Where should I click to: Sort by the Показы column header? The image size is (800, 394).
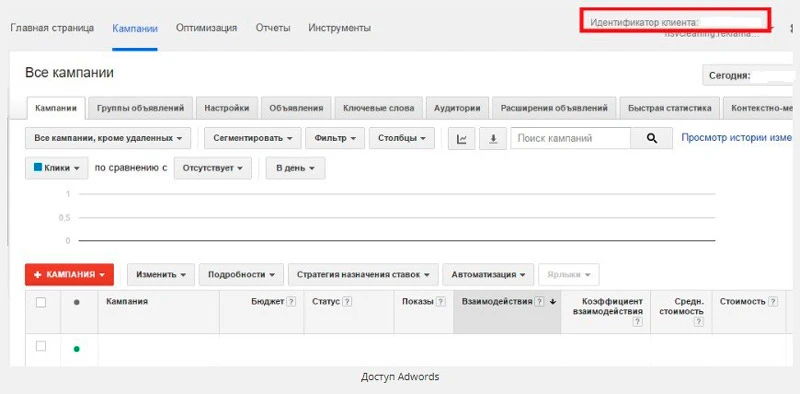[417, 302]
